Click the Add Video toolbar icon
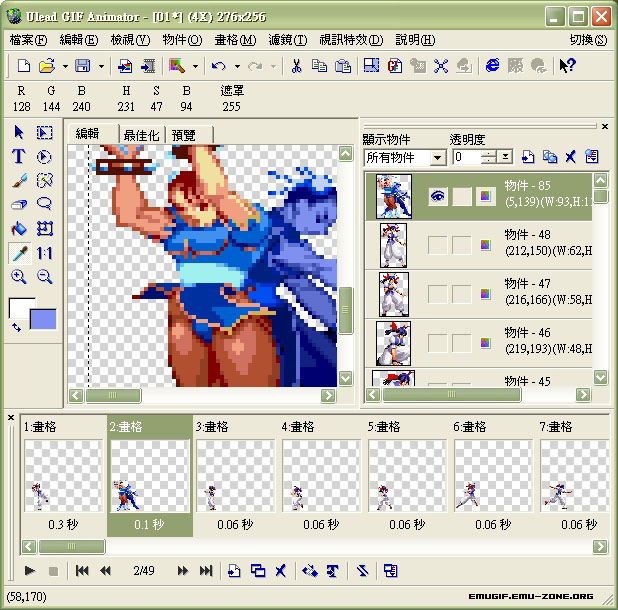618x610 pixels. (x=148, y=66)
